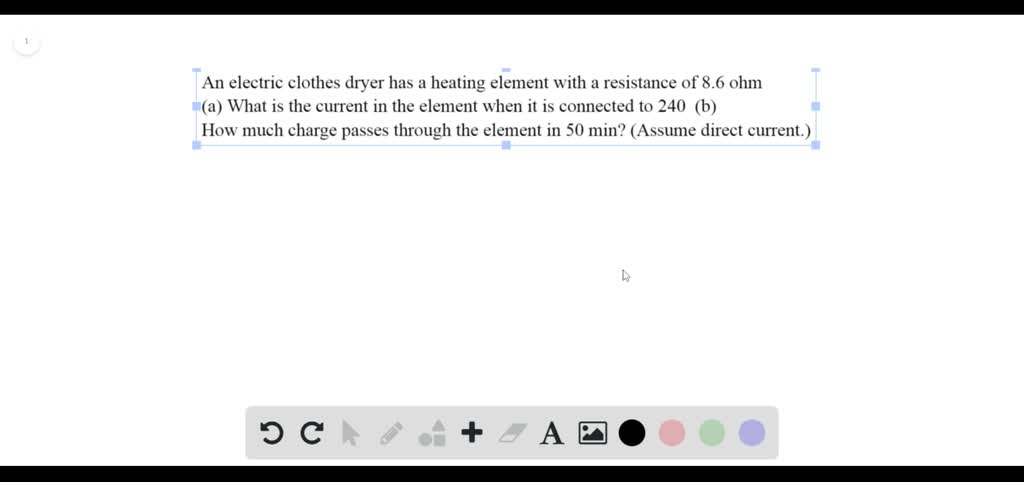Choose the purple color swatch
Screen dimensions: 1024x482
(x=752, y=433)
